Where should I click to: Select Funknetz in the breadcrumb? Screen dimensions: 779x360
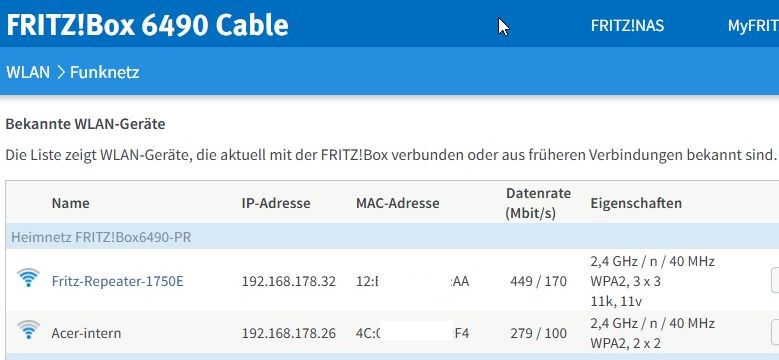(x=104, y=72)
